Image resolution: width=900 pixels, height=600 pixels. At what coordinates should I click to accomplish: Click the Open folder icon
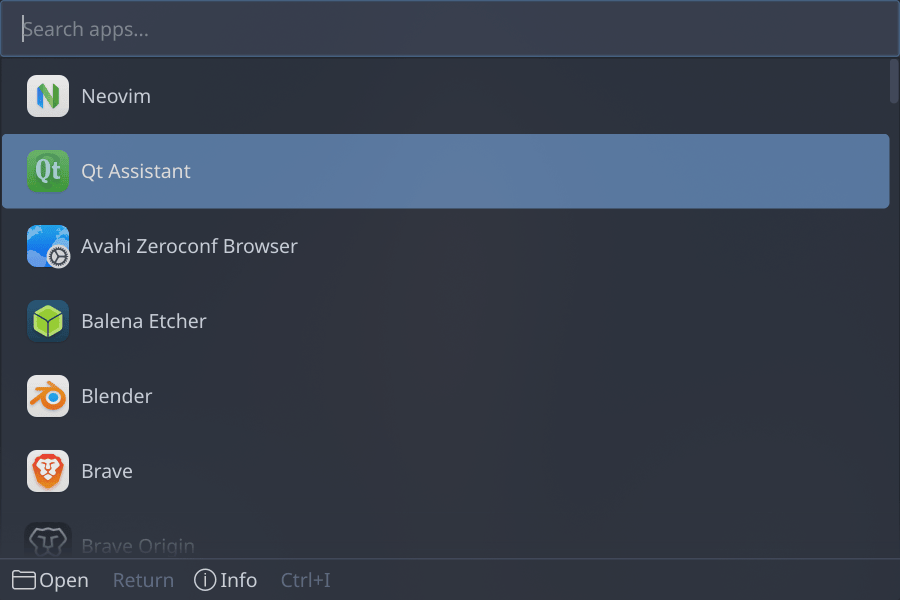click(24, 580)
